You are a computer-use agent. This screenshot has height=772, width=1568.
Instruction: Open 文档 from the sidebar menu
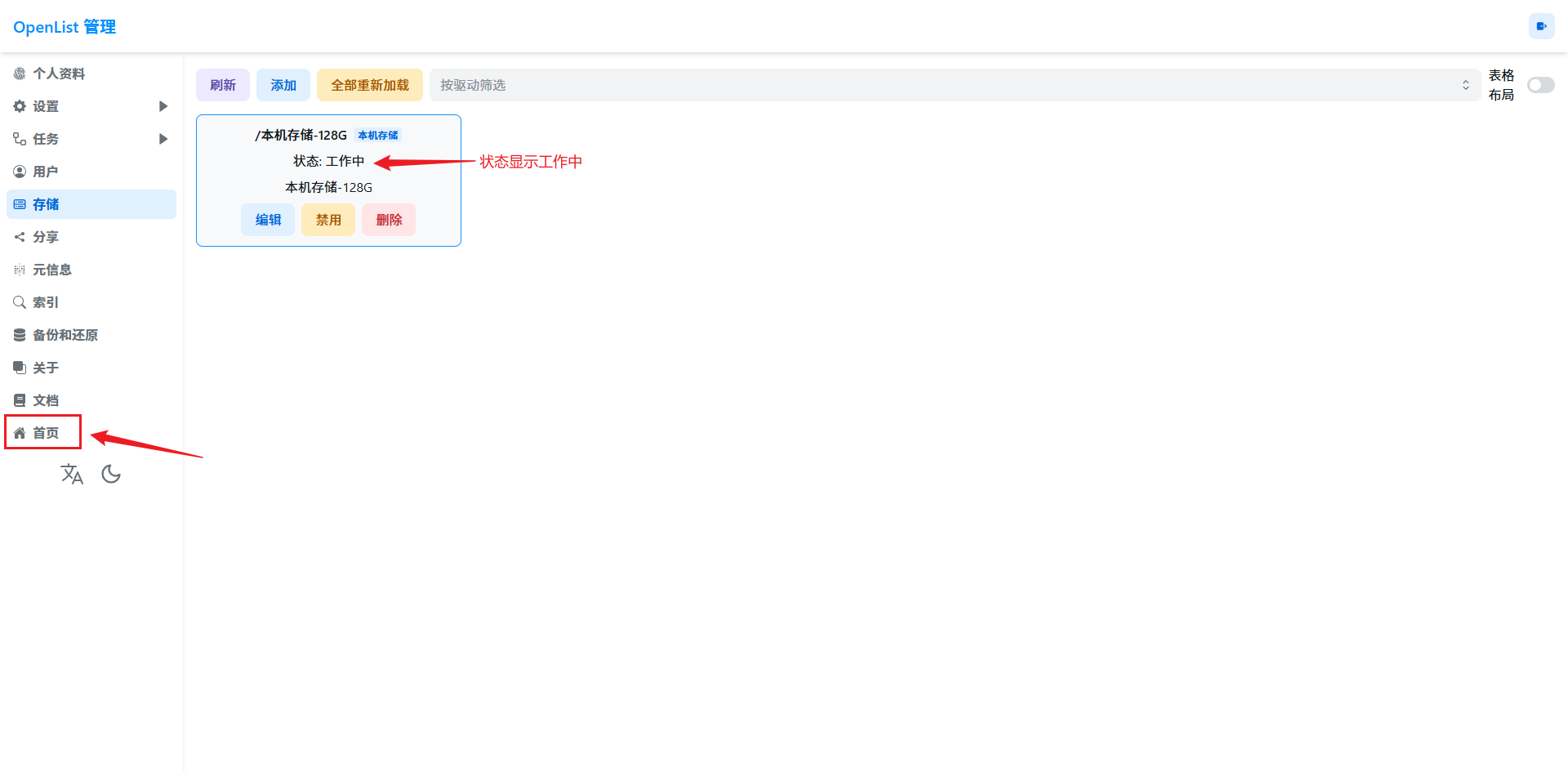[45, 400]
